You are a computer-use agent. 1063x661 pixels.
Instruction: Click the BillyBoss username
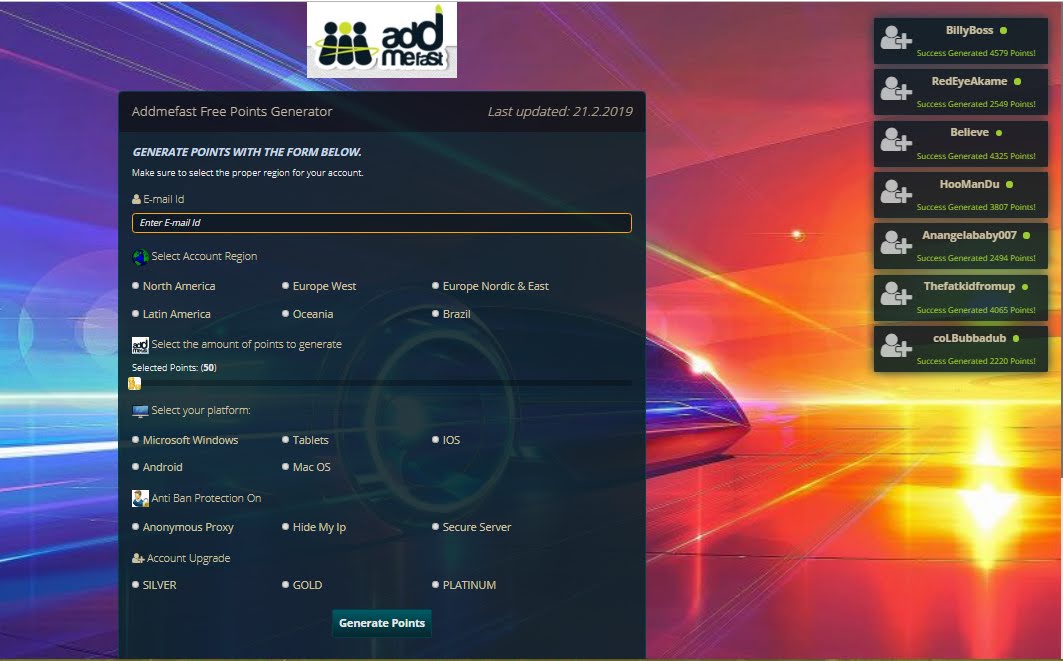969,31
